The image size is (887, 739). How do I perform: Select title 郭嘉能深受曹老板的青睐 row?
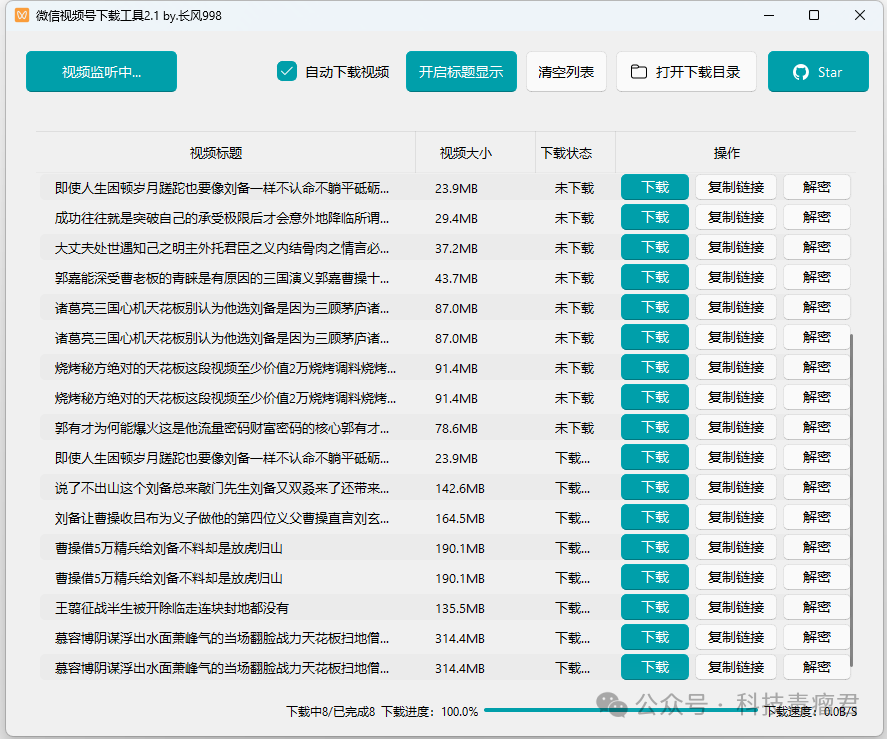pyautogui.click(x=222, y=278)
